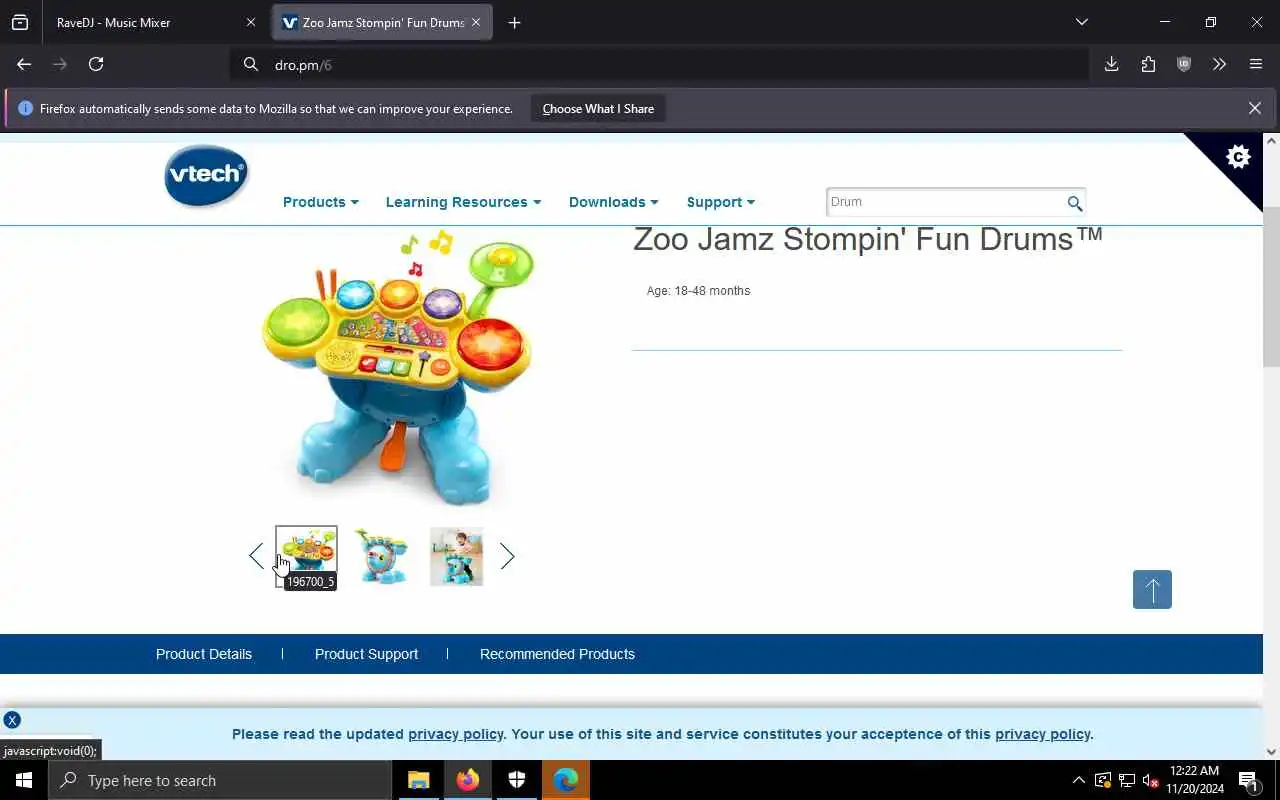Screen dimensions: 1280x800
Task: List all tabs dropdown arrow
Action: (1081, 22)
